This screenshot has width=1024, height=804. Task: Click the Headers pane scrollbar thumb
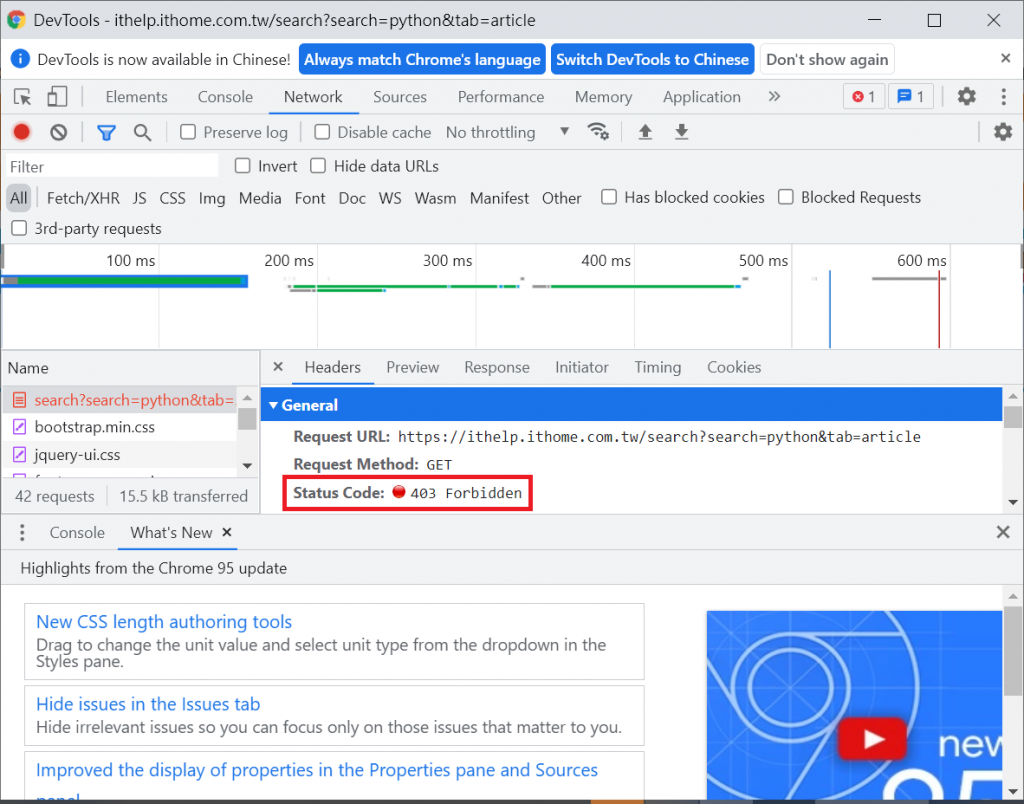(1012, 417)
